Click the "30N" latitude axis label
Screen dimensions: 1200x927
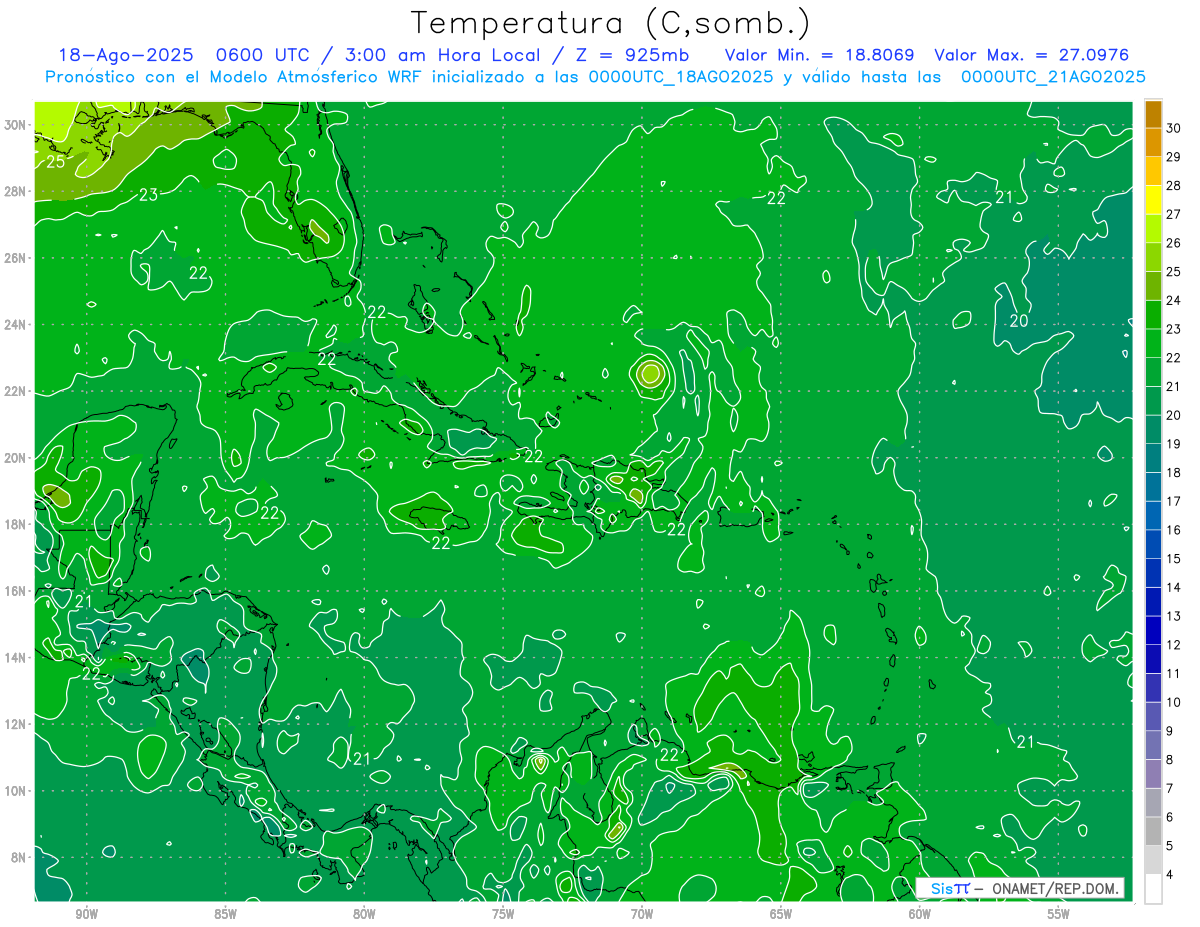click(17, 124)
